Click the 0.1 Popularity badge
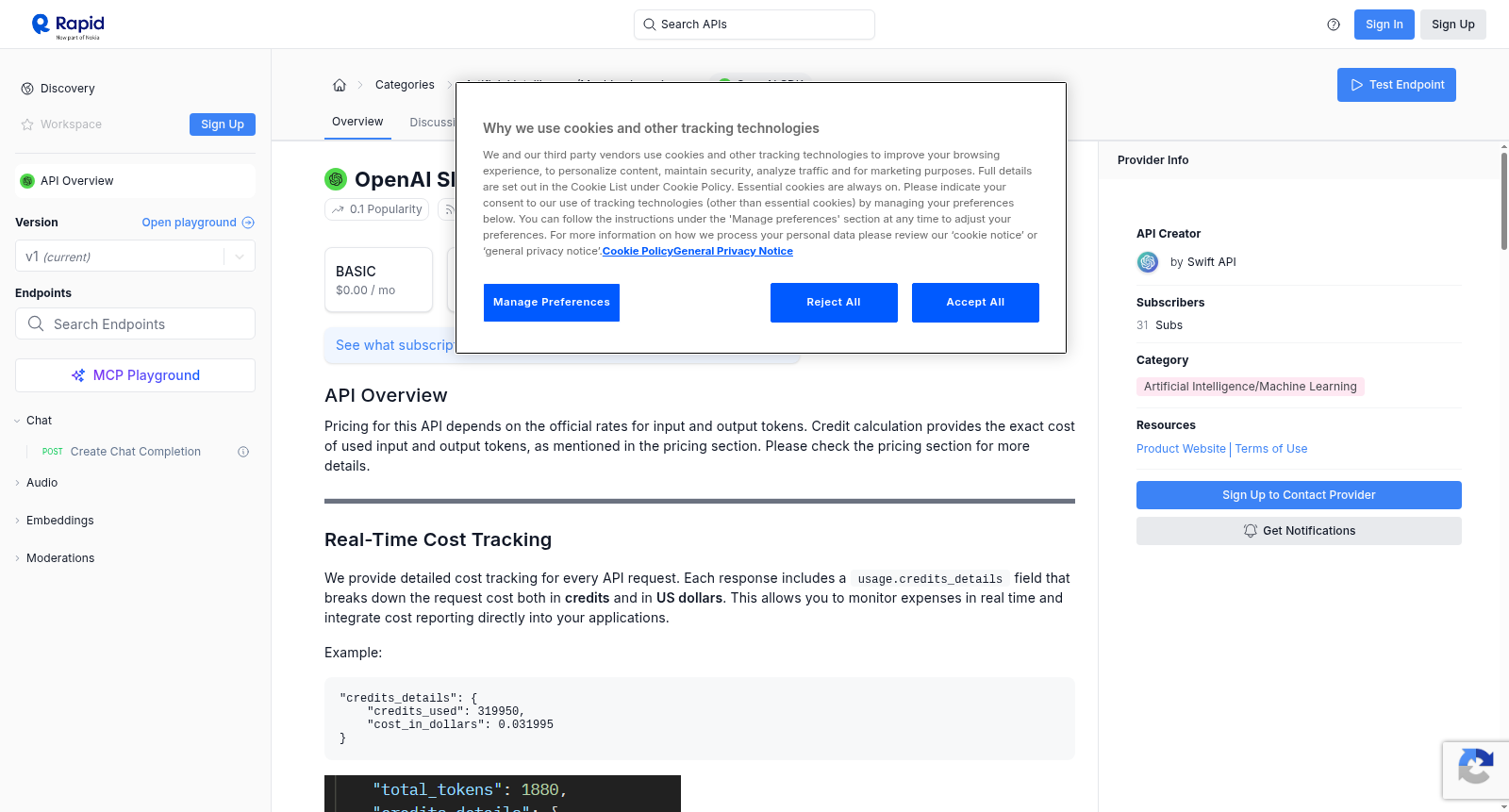Screen dimensions: 1509x812 coord(377,209)
